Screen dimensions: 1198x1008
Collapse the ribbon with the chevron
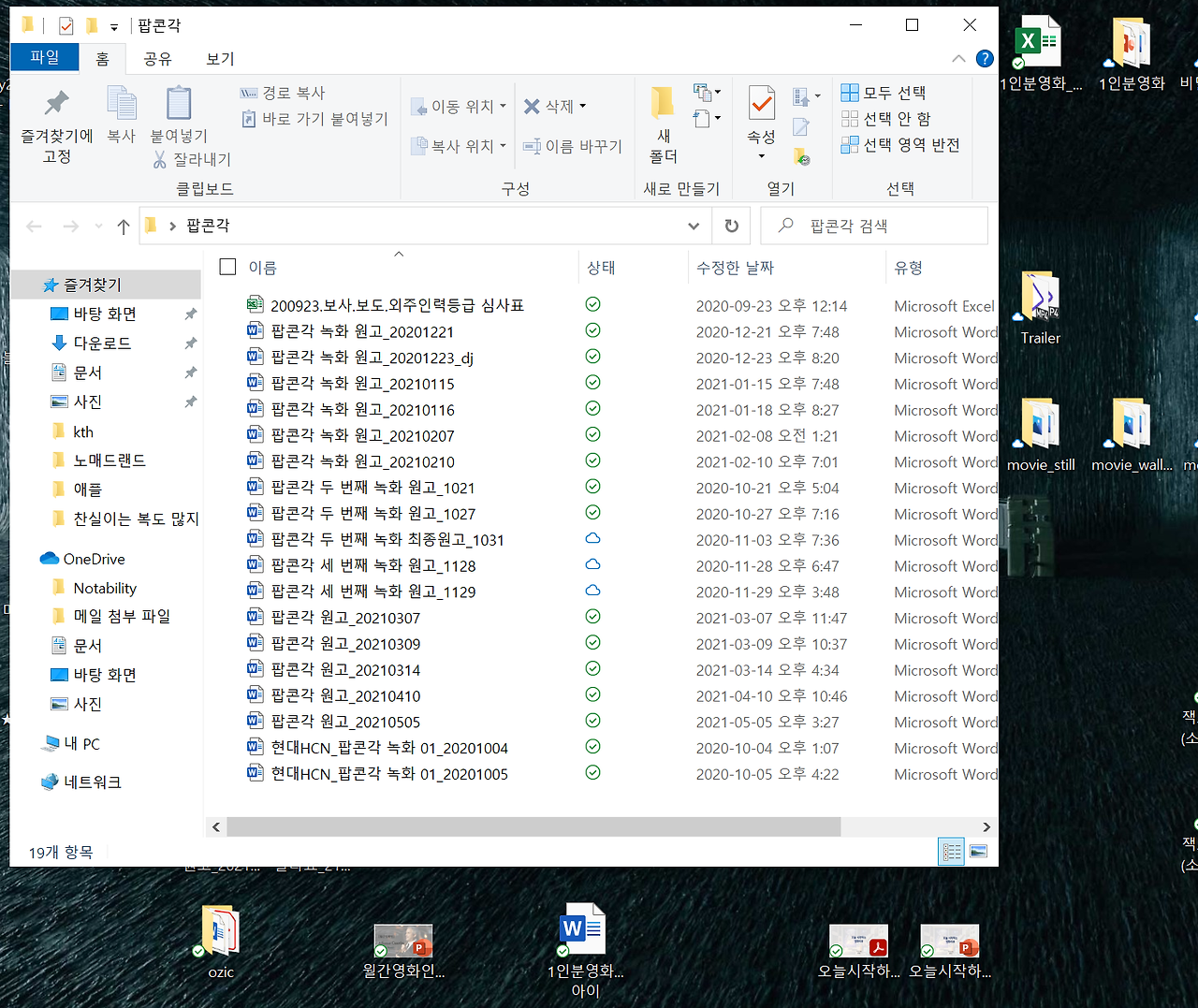pyautogui.click(x=958, y=58)
